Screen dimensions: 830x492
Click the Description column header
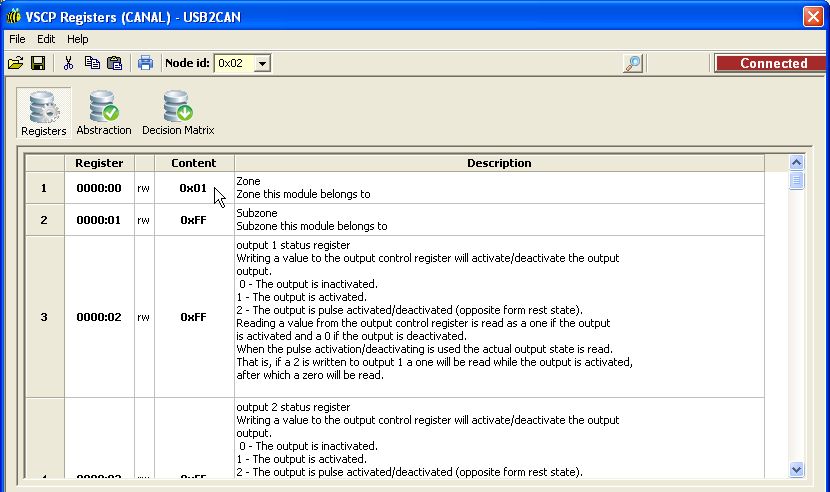(x=498, y=163)
